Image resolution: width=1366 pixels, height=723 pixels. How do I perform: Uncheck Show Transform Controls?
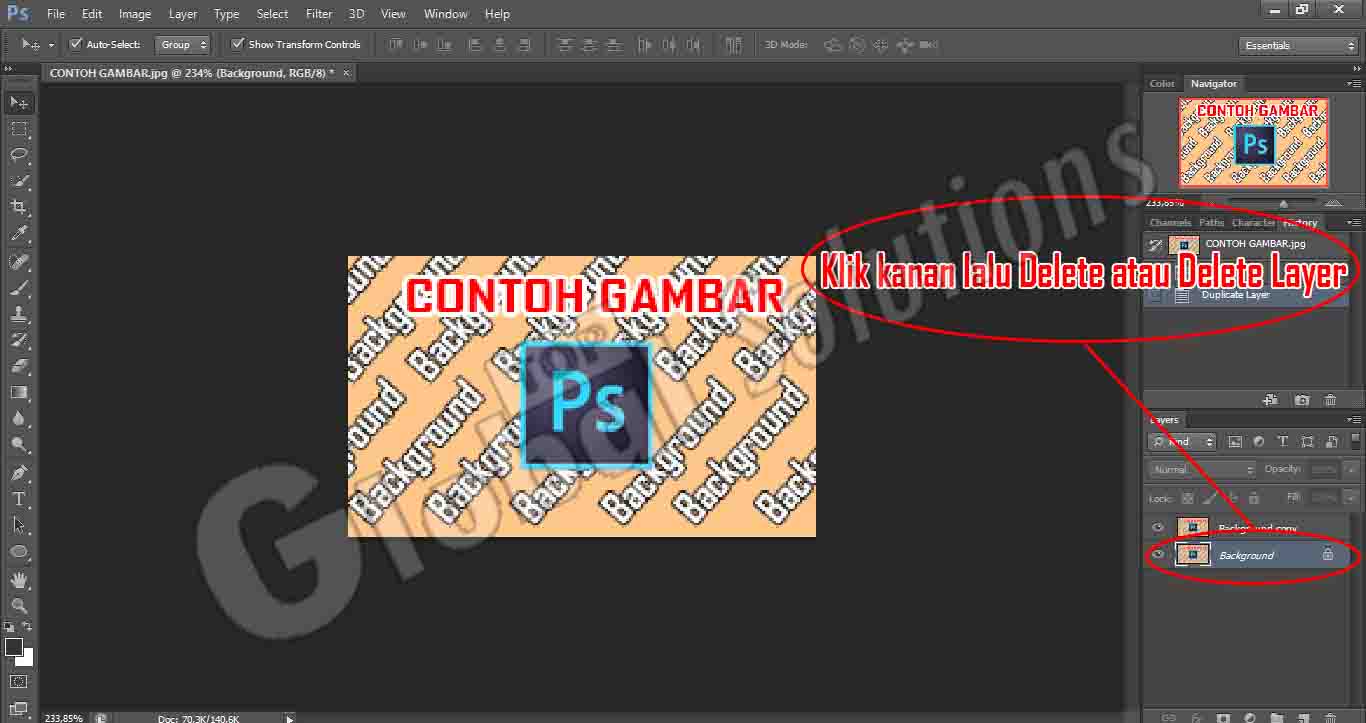click(x=237, y=44)
